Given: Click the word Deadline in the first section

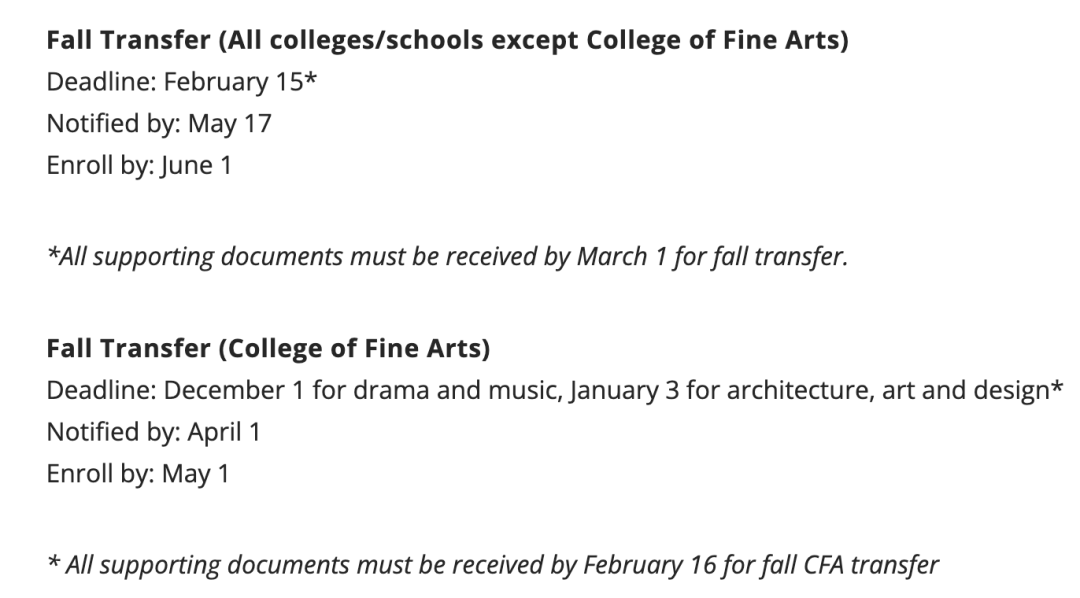Looking at the screenshot, I should click(x=101, y=82).
